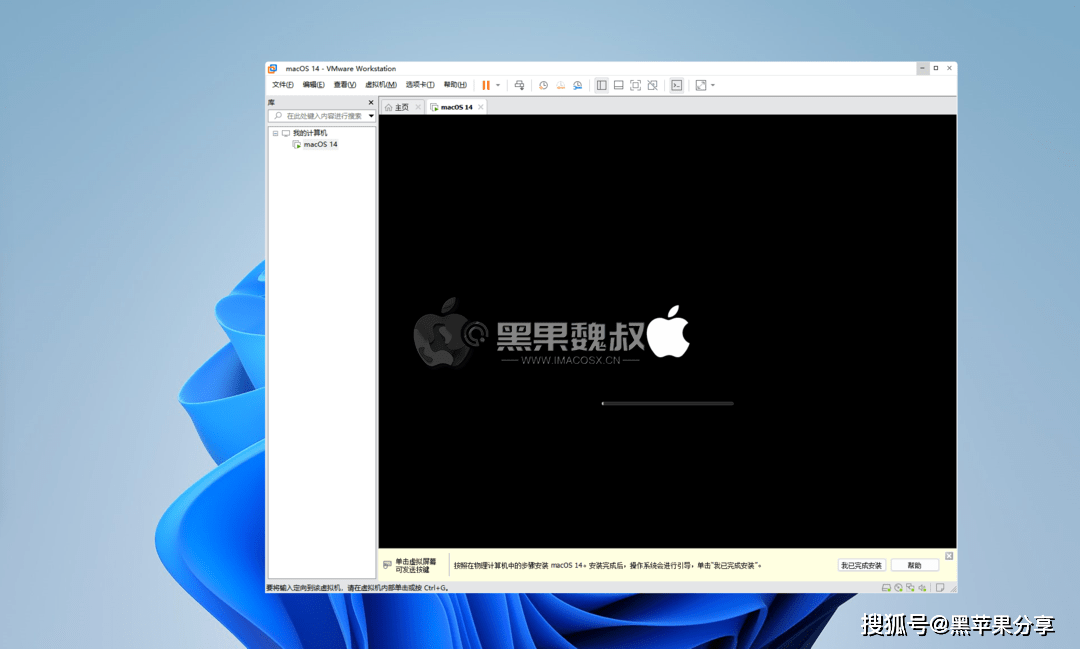Toggle the thumbnail bar view icon
The image size is (1080, 649).
(x=619, y=85)
